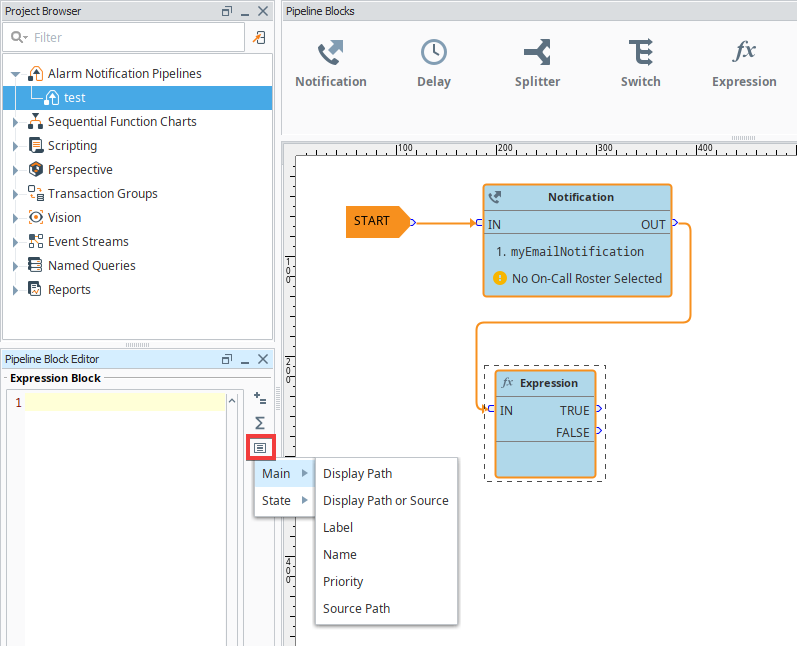
Task: Click the warning icon beside No On-Call Roster
Action: pyautogui.click(x=500, y=279)
